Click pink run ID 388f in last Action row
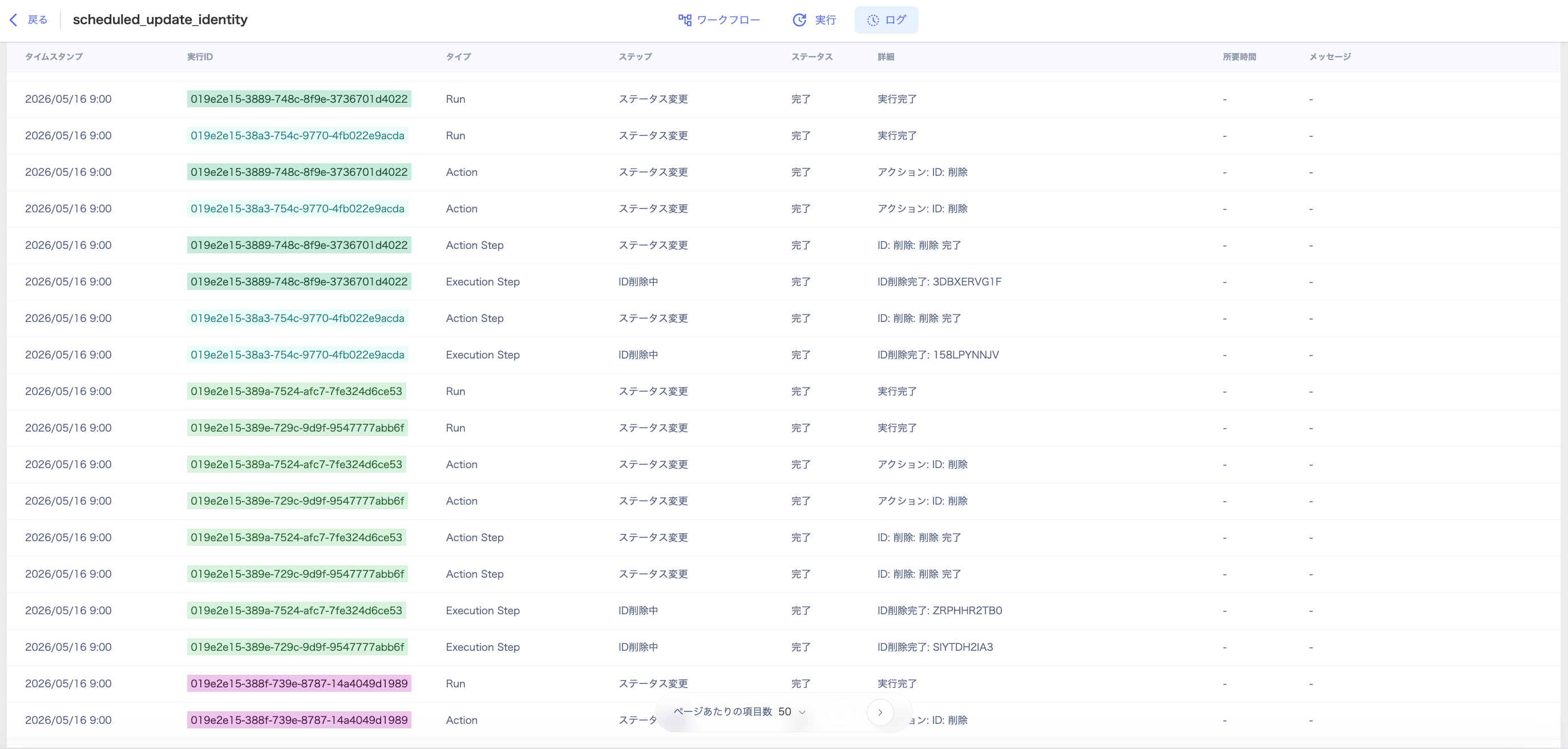This screenshot has width=1568, height=749. [299, 720]
